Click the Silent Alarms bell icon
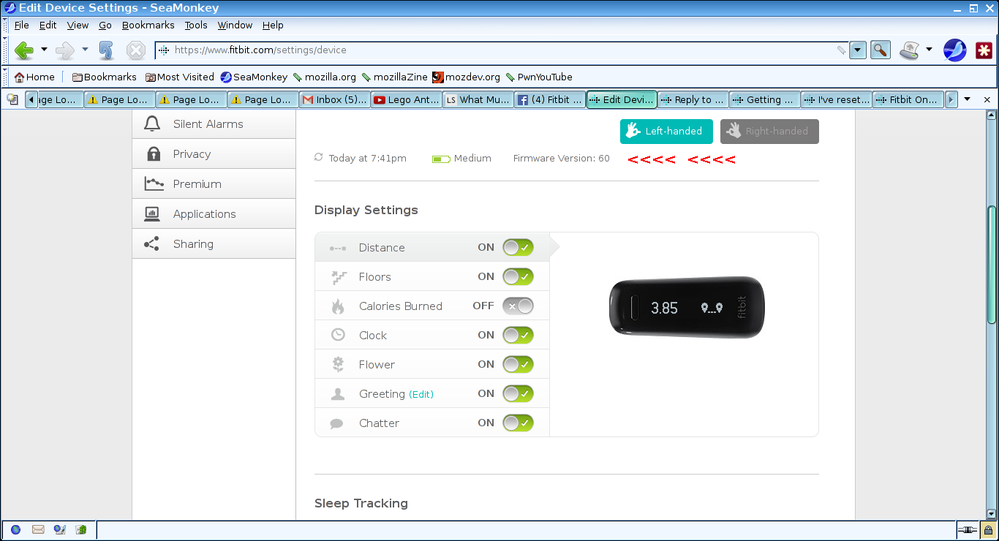This screenshot has width=999, height=541. [x=152, y=124]
